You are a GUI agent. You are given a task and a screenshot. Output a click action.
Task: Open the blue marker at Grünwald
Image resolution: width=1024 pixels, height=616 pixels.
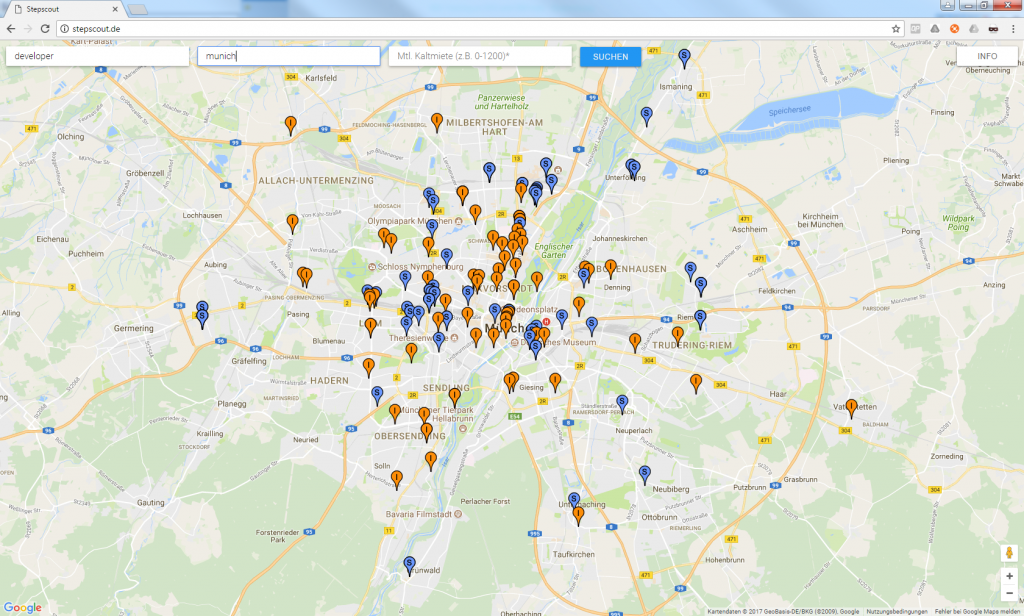409,566
